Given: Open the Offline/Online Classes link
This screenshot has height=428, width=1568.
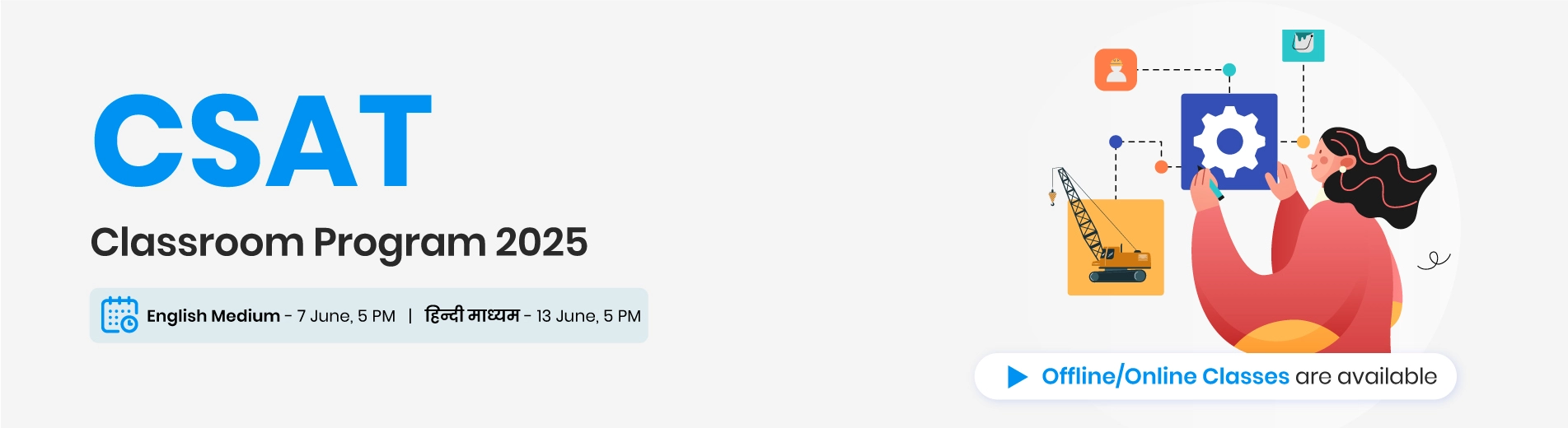Looking at the screenshot, I should pyautogui.click(x=1165, y=377).
